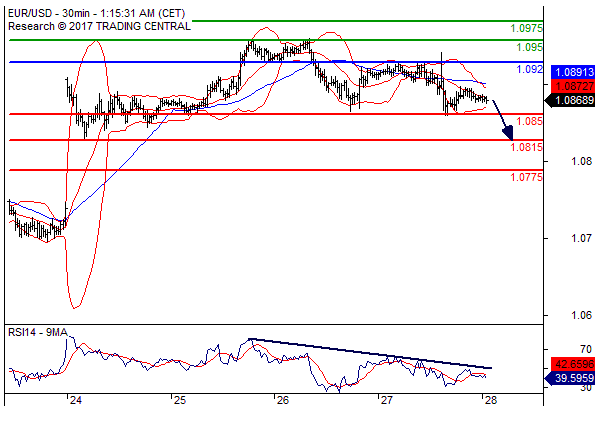Click the date label 24
613x428 pixels.
point(76,400)
